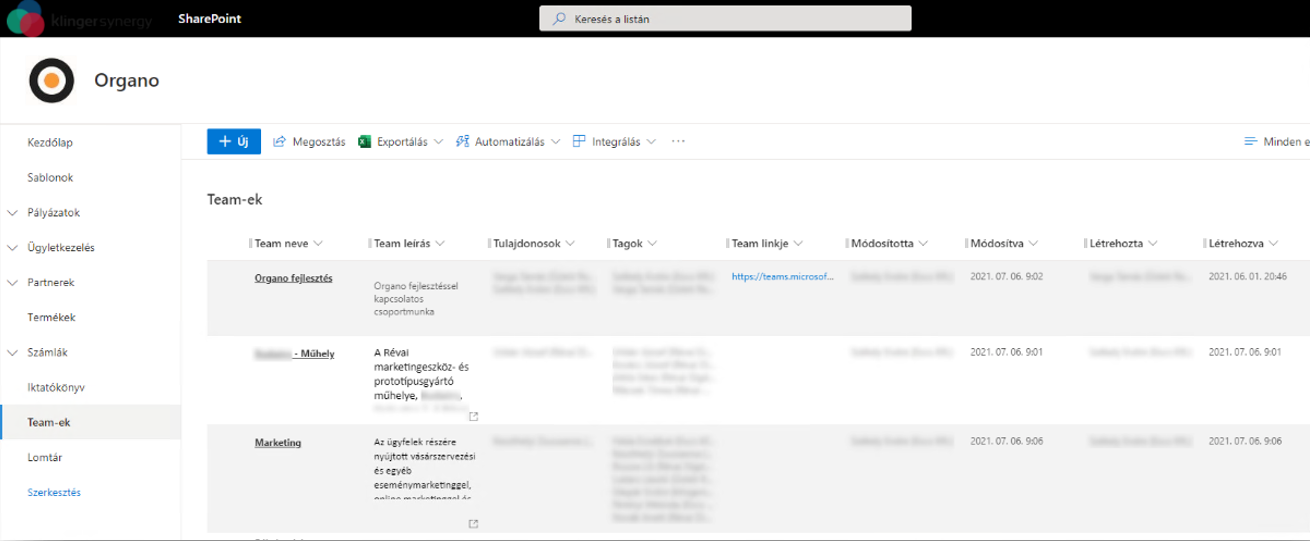This screenshot has width=1310, height=541.
Task: Select Iktatókönyv in the left navigation
Action: click(x=57, y=387)
